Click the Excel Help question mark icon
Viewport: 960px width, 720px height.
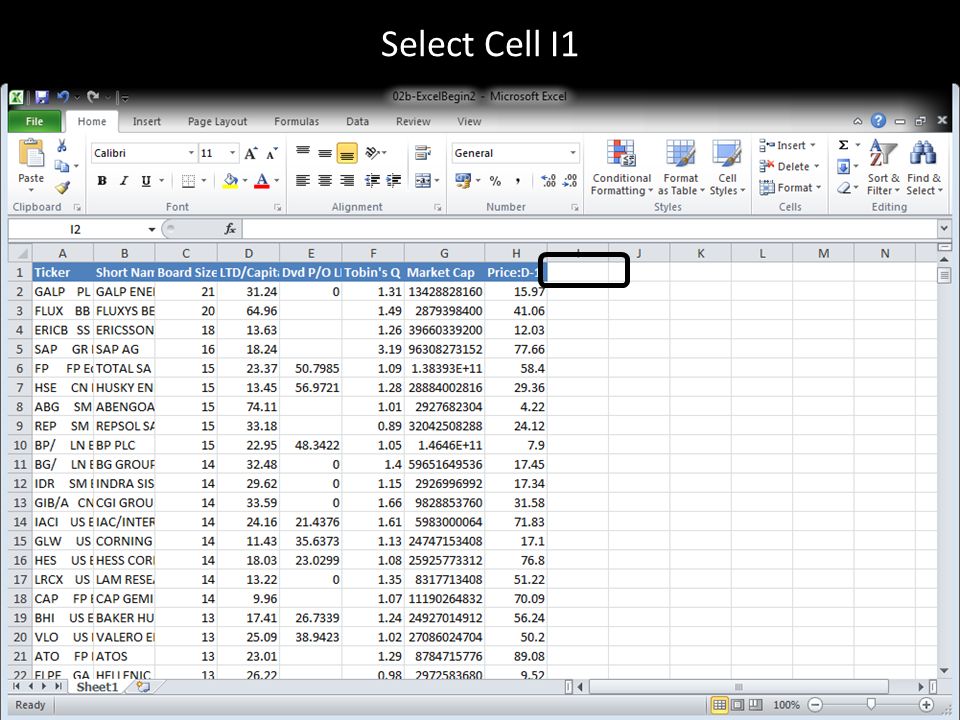click(x=878, y=121)
